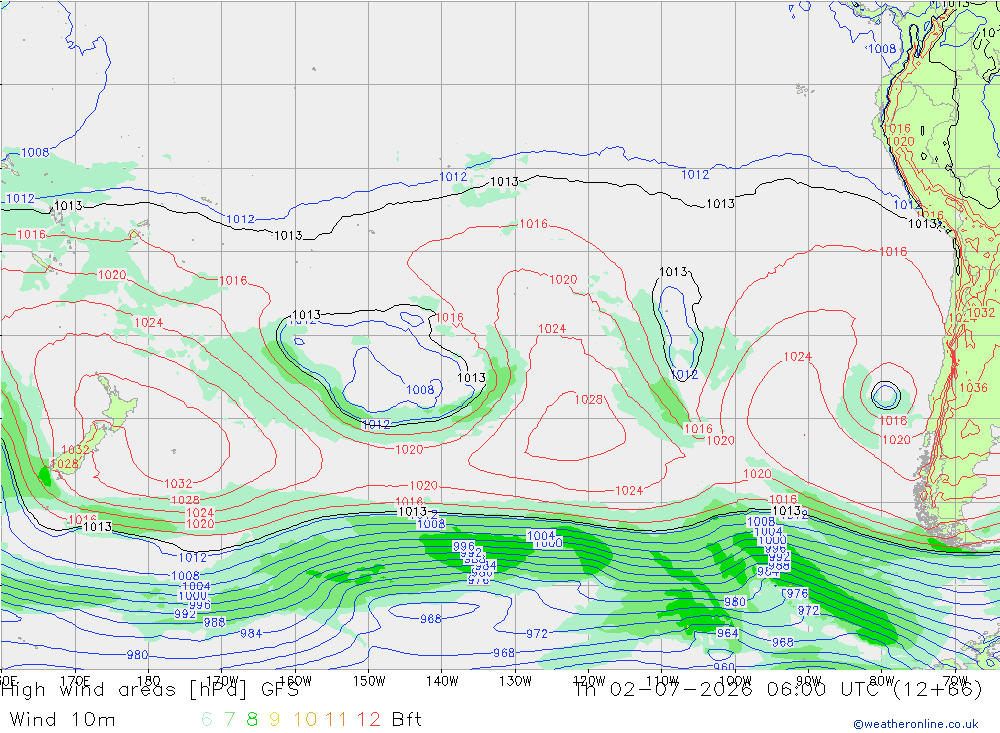The height and width of the screenshot is (733, 1000).
Task: Click the 1020 label near top center
Action: pos(563,279)
